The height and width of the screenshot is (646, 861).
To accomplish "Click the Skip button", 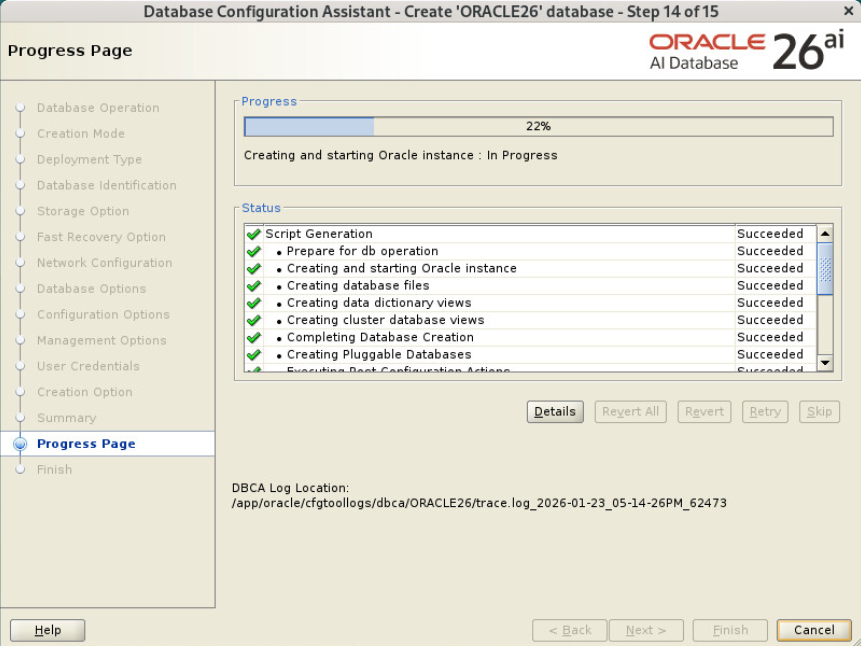I will pos(819,411).
